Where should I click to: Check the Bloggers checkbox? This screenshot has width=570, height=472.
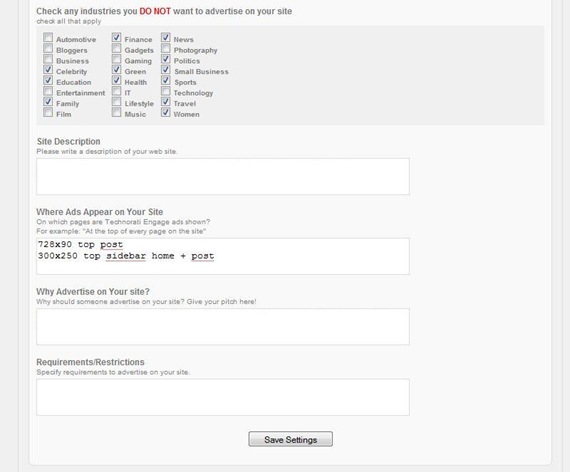(48, 48)
